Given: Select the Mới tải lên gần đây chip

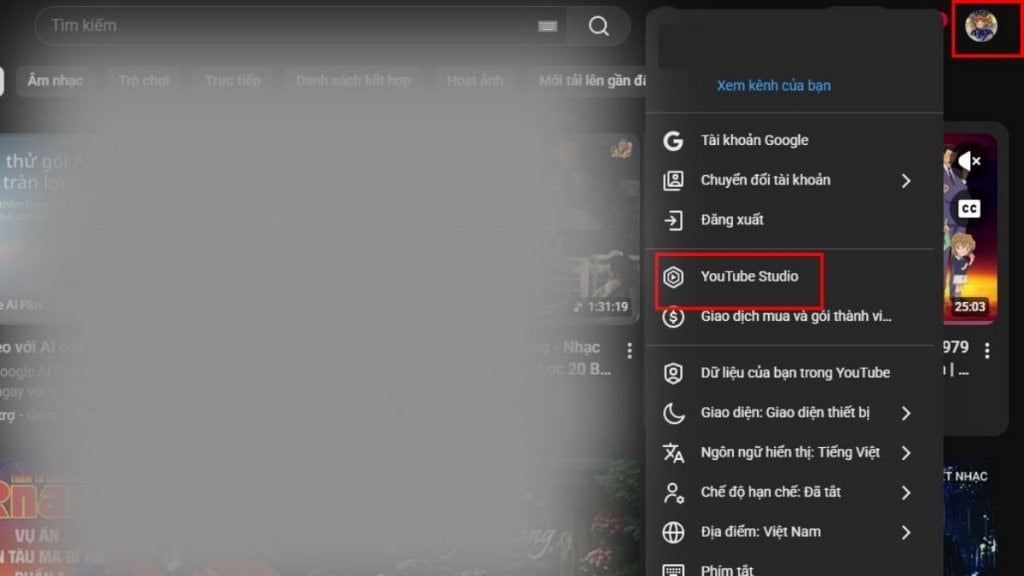Looking at the screenshot, I should tap(588, 81).
